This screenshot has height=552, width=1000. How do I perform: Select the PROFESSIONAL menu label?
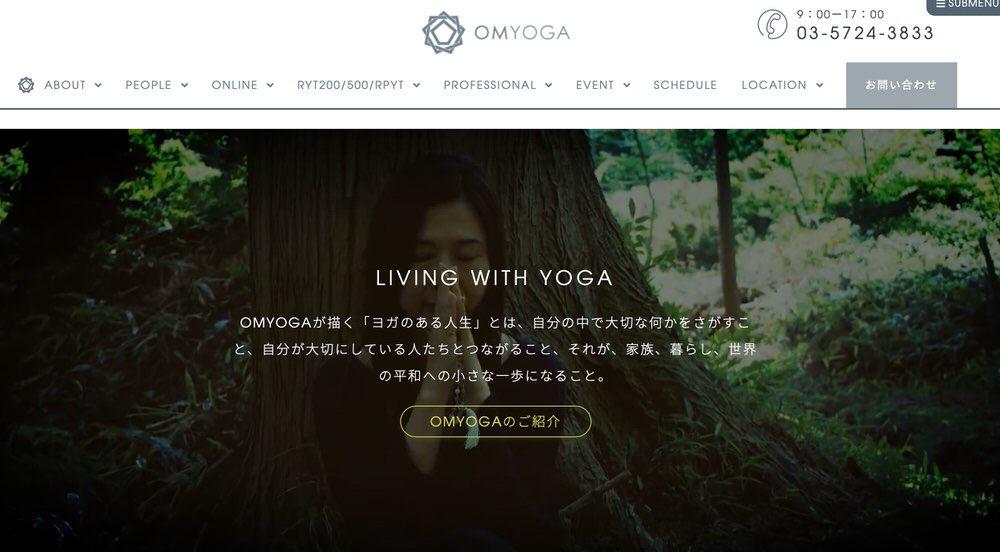coord(490,85)
